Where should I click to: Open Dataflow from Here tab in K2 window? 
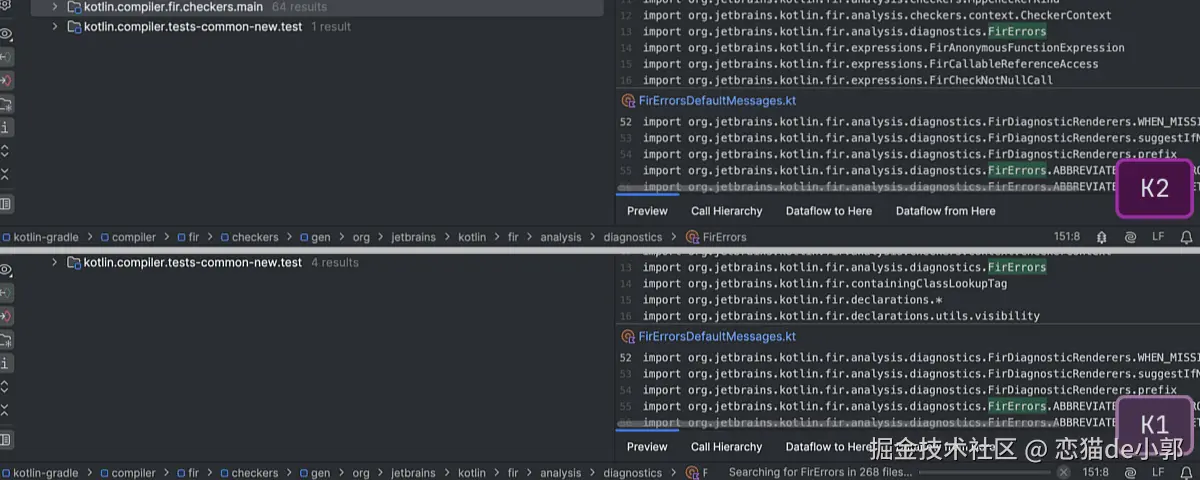(946, 211)
